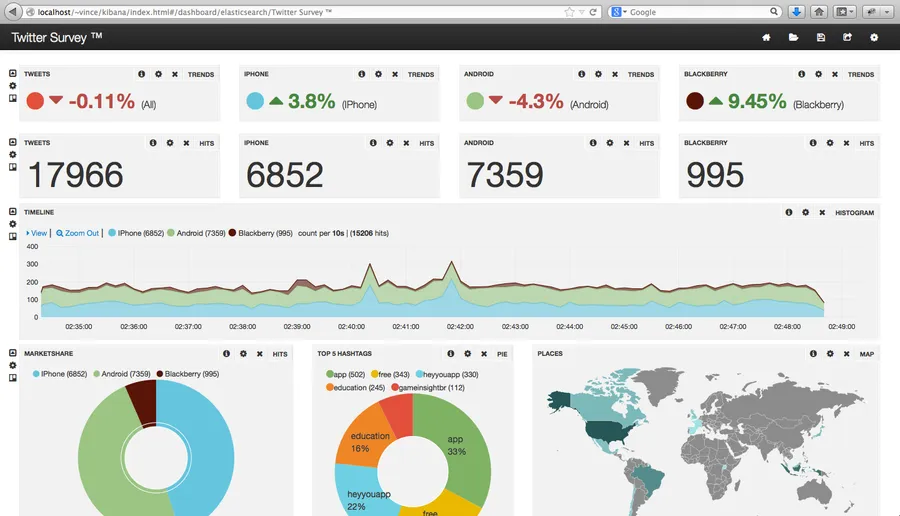This screenshot has width=900, height=516.
Task: Configure the Tweets trends panel gear
Action: tap(158, 74)
